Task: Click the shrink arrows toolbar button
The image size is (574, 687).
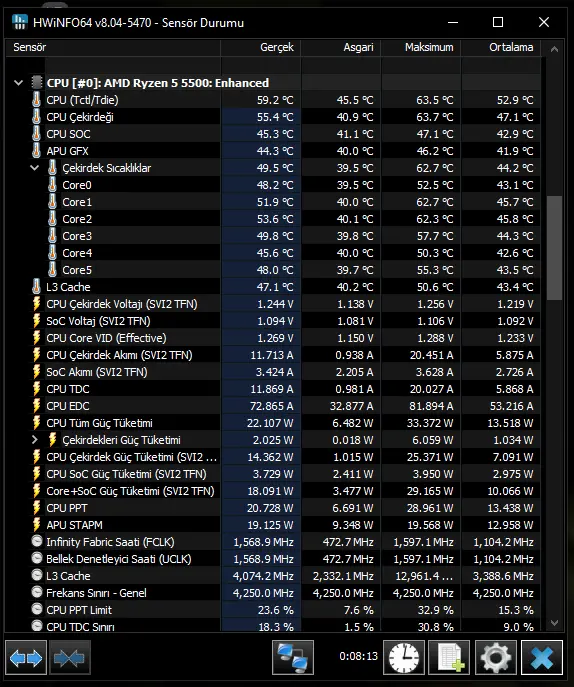Action: 70,657
